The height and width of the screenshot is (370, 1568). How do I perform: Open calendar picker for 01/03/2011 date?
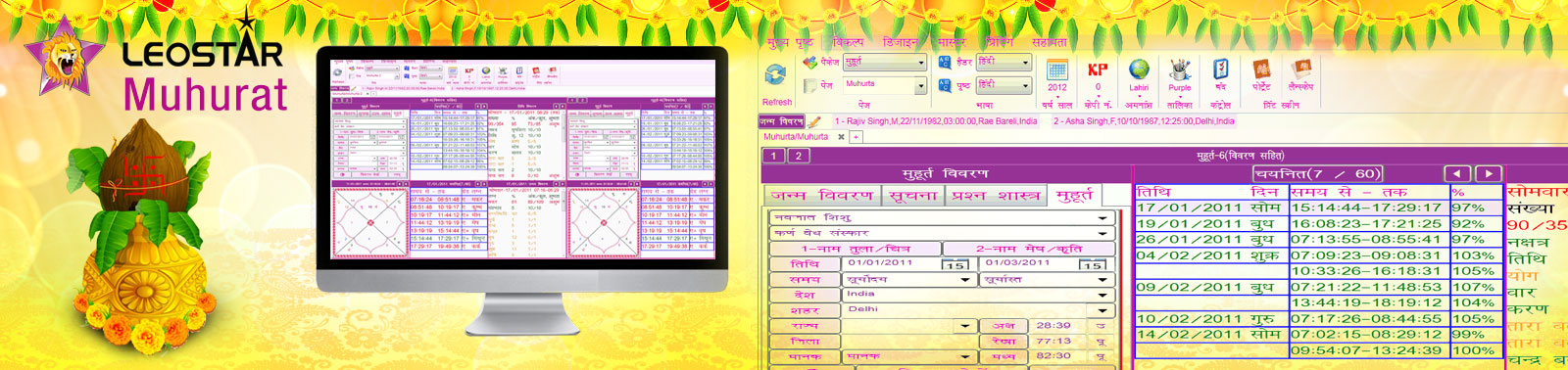(x=1093, y=264)
